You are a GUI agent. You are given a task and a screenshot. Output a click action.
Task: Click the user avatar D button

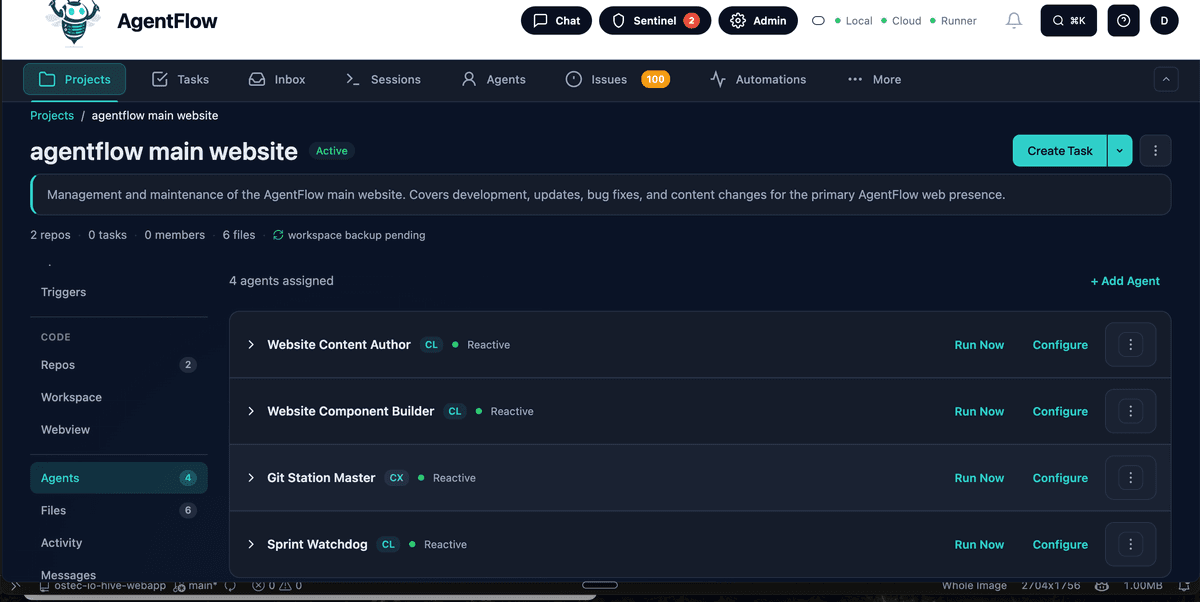click(x=1164, y=20)
